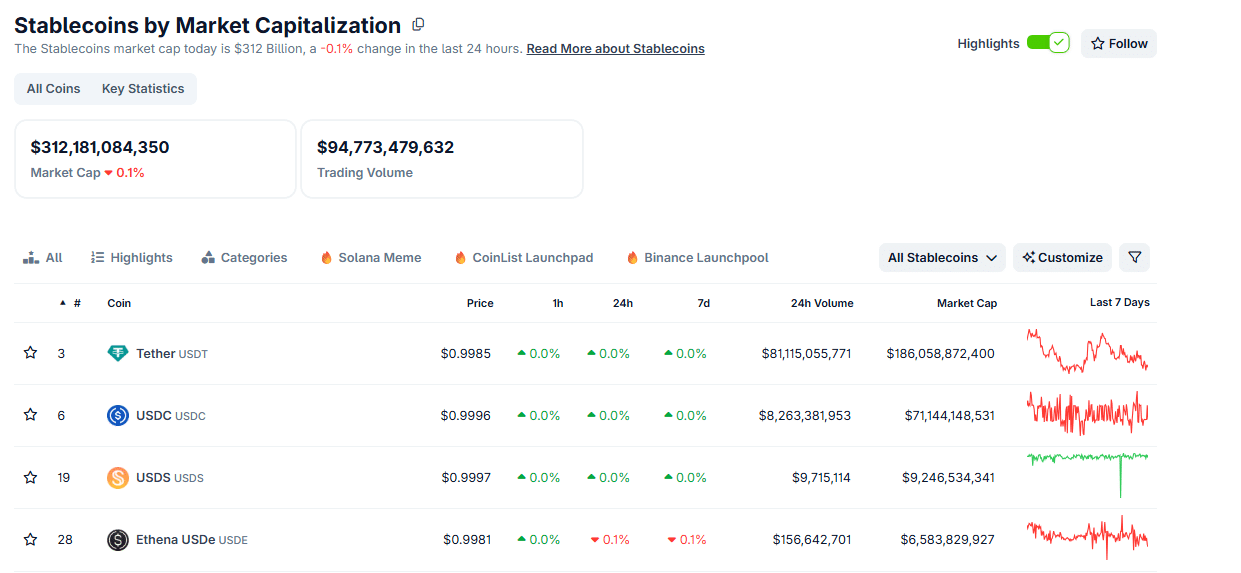Click the Tether coin logo
This screenshot has height=573, width=1241.
[x=118, y=353]
